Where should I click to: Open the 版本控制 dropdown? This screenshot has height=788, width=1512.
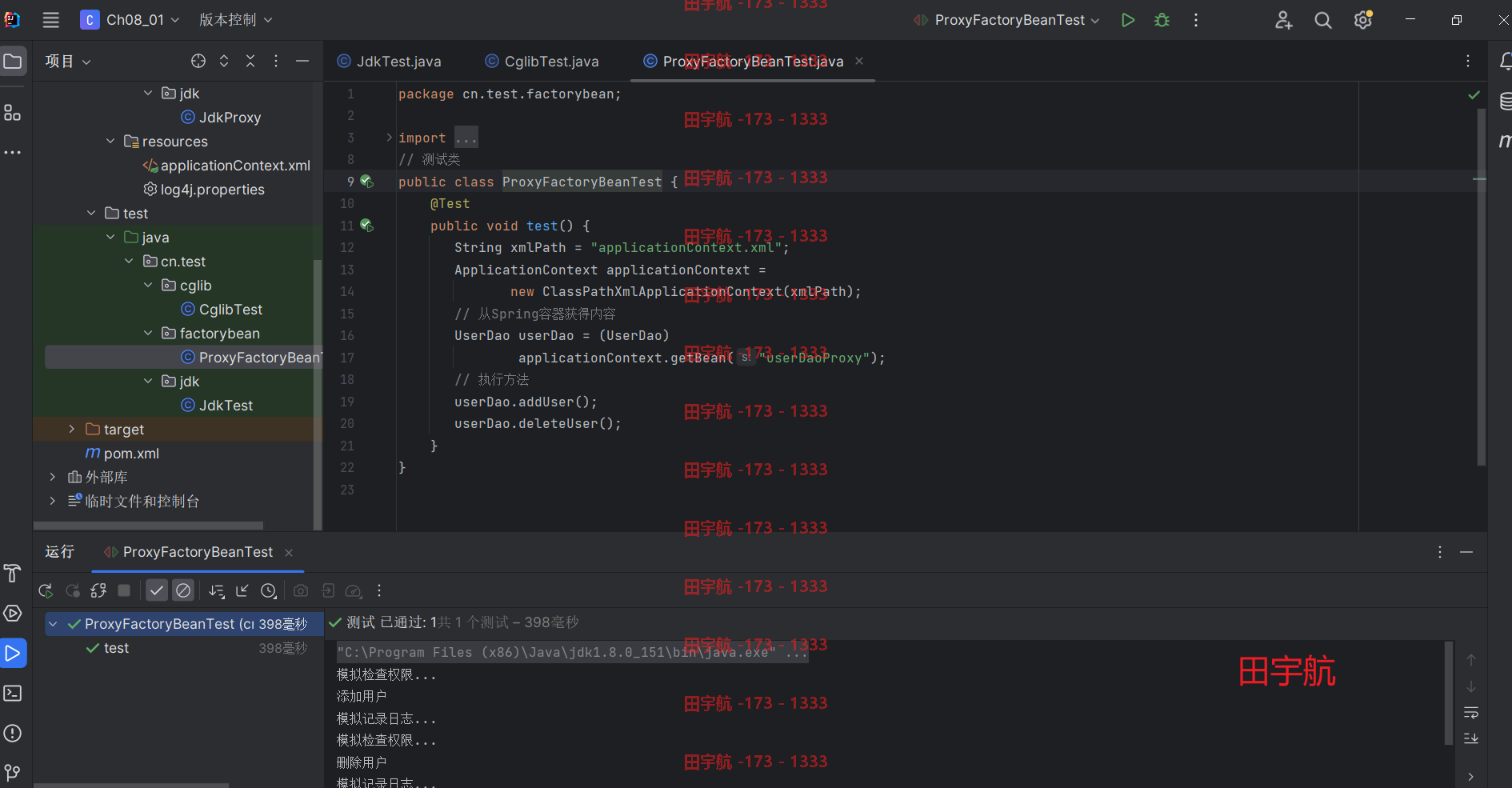click(x=236, y=20)
